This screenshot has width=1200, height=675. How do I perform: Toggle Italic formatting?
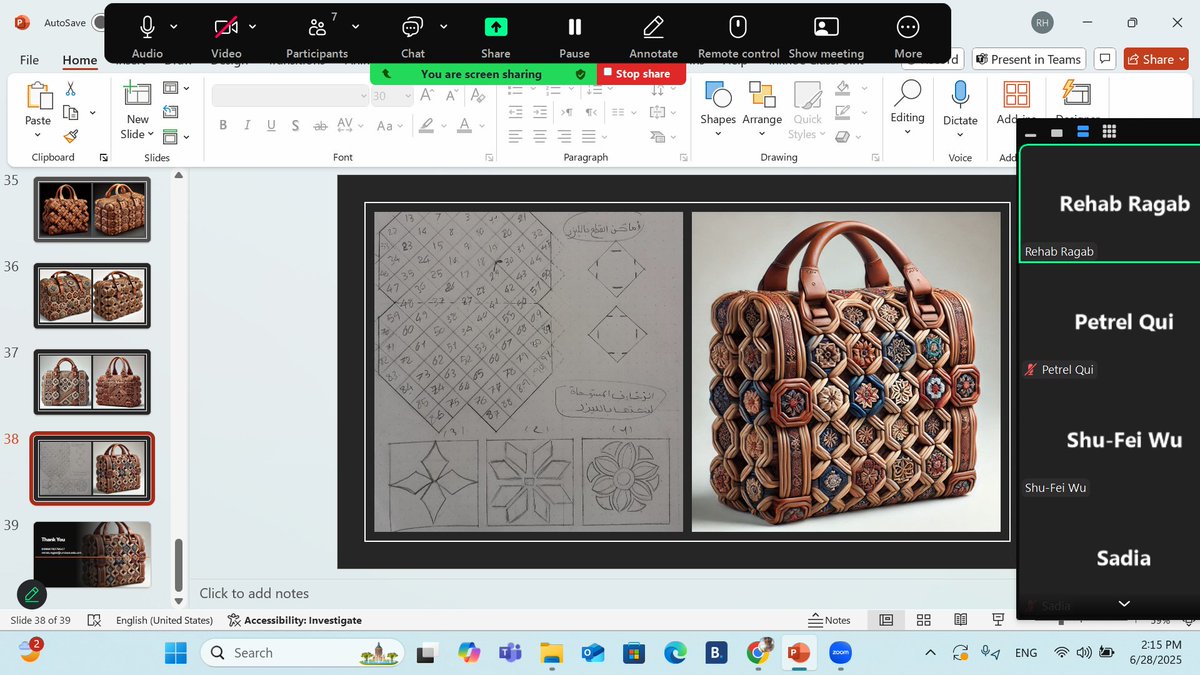pos(247,125)
